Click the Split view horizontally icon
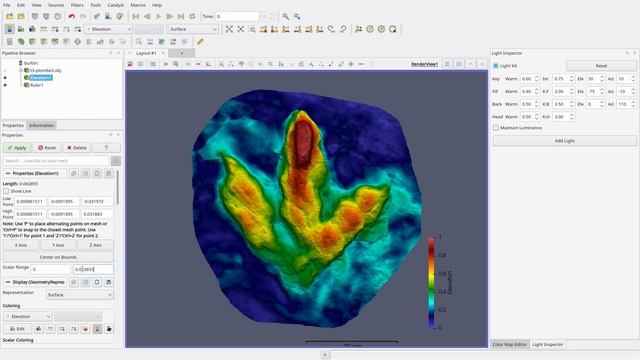 coord(448,64)
